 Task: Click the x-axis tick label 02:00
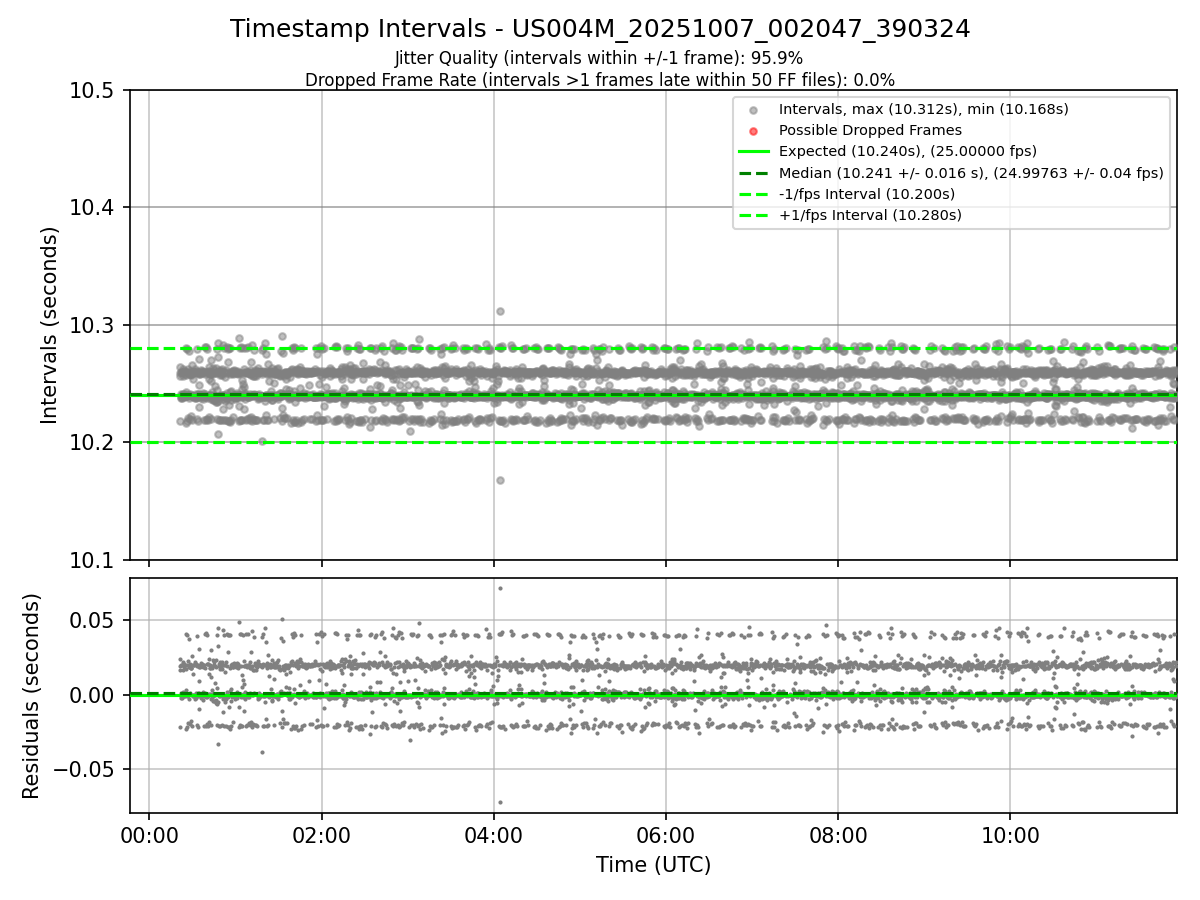tap(321, 834)
